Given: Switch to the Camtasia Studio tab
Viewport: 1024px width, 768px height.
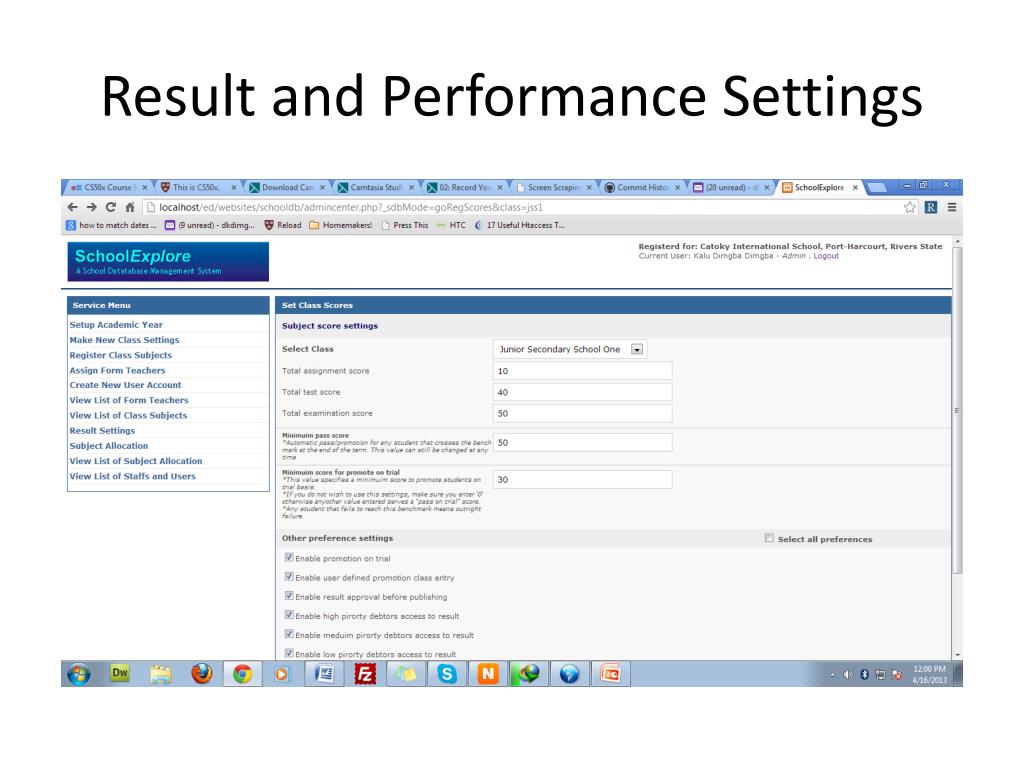Looking at the screenshot, I should click(376, 187).
